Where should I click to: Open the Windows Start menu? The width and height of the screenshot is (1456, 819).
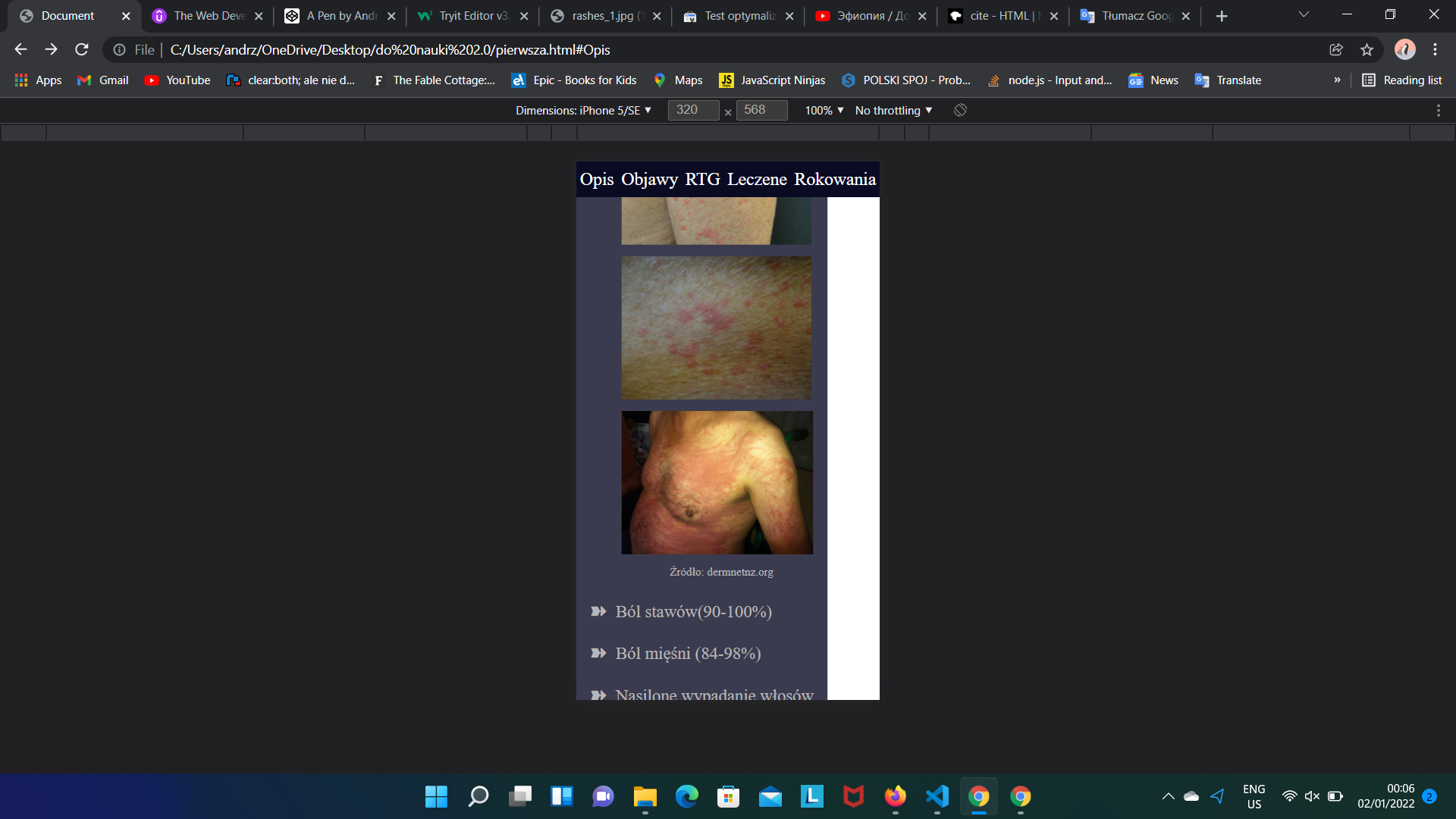coord(436,796)
